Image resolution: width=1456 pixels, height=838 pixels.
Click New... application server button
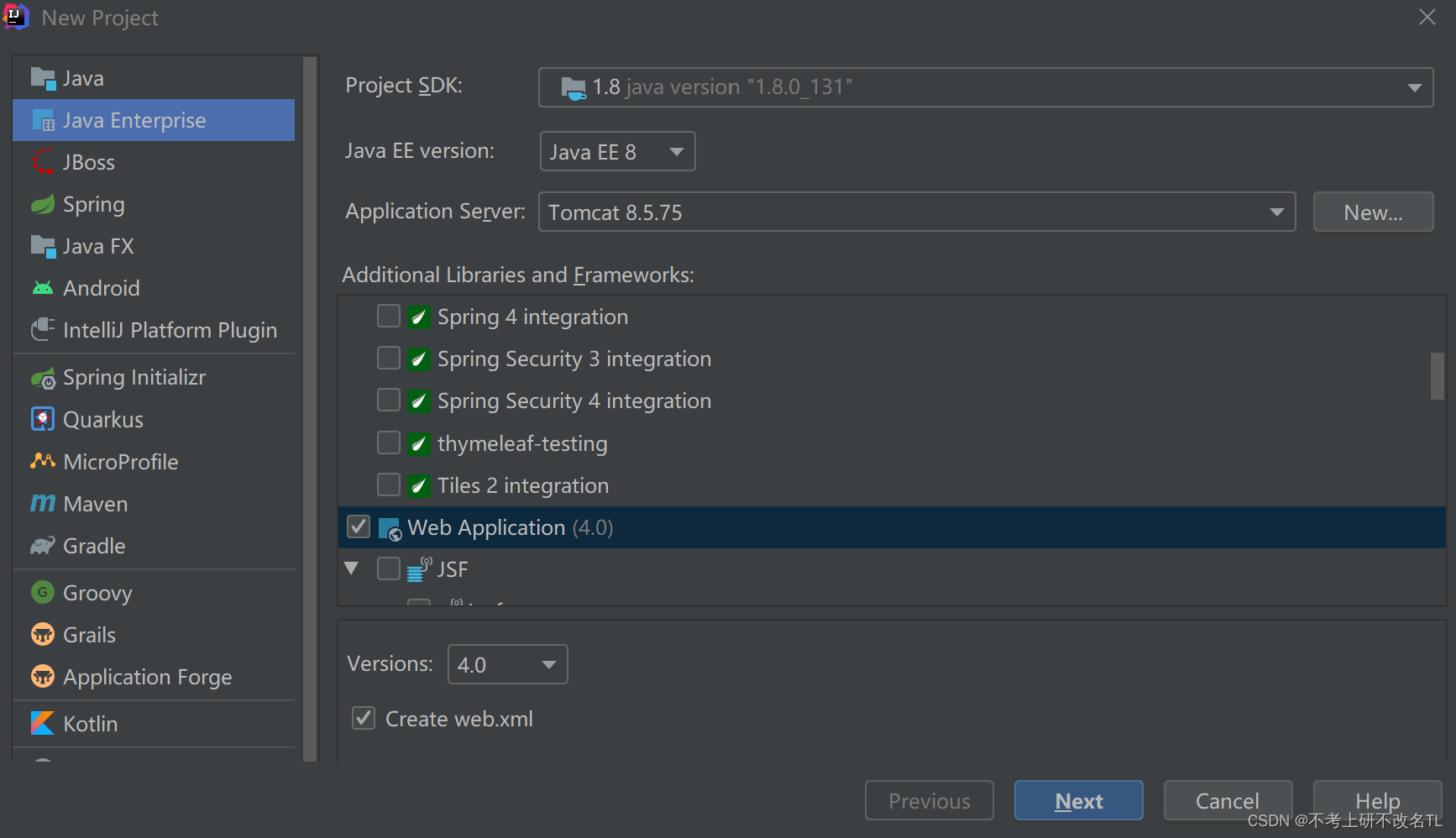1374,212
